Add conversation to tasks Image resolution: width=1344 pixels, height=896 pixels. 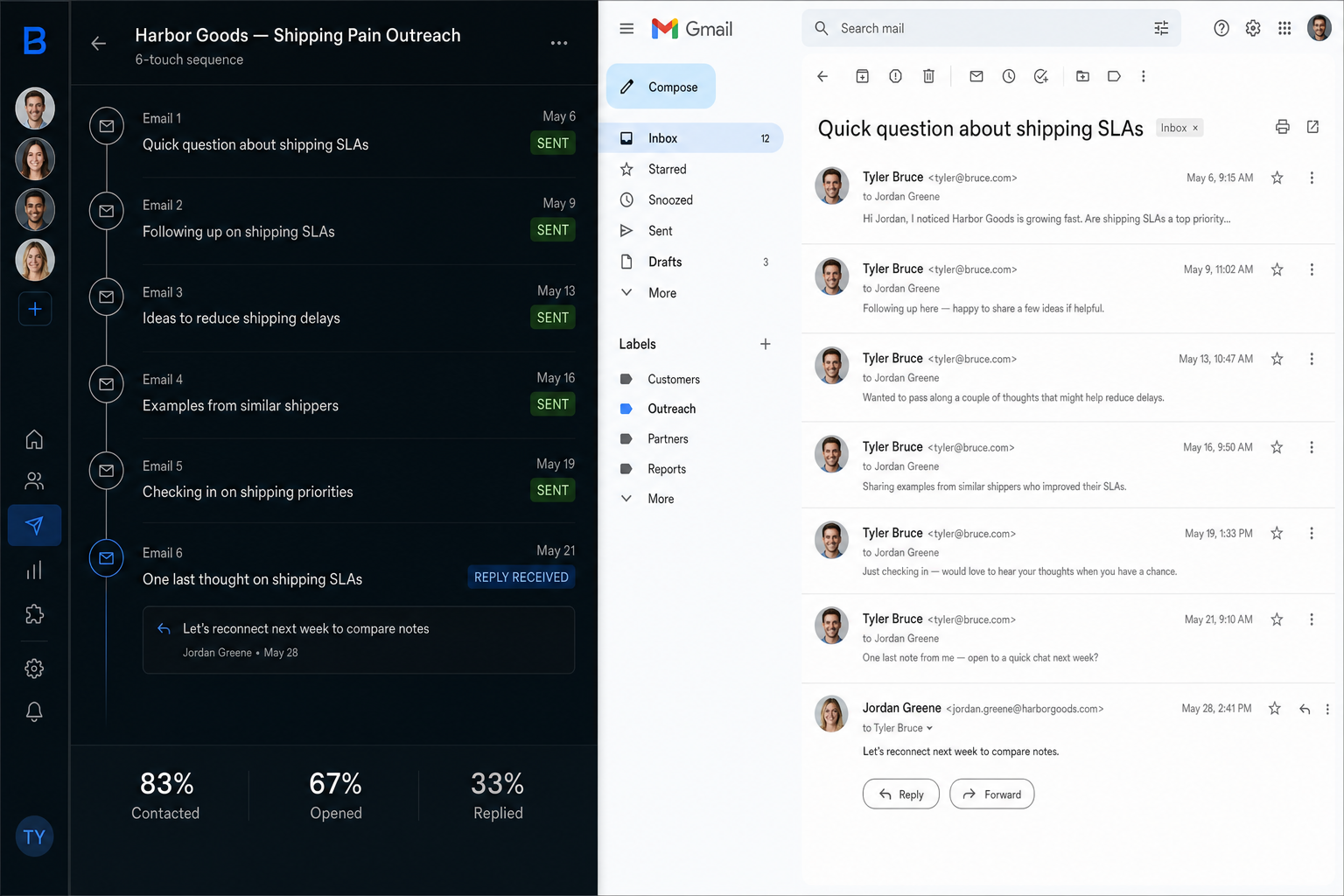pos(1041,76)
